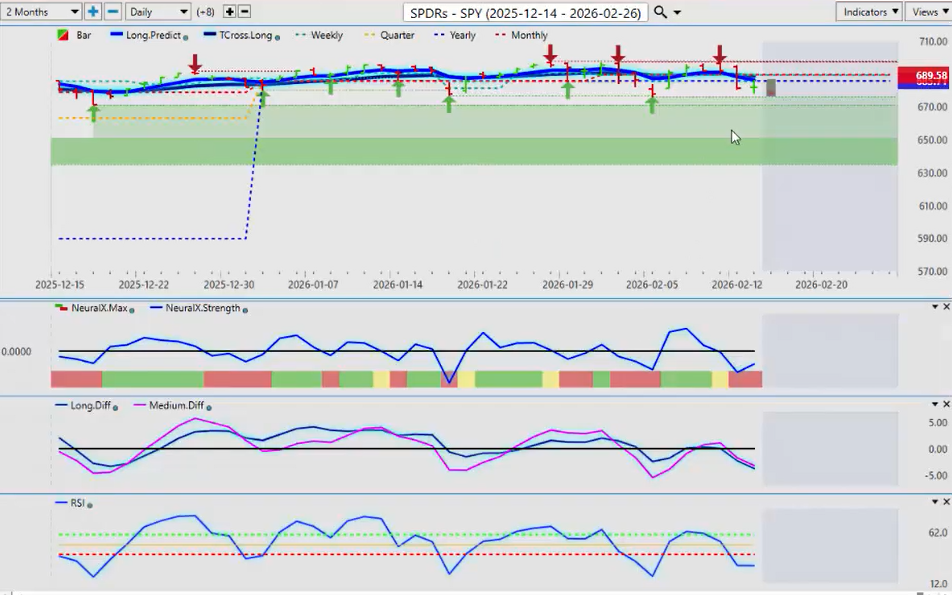Close the RSI indicator panel
Viewport: 952px width, 595px height.
click(945, 502)
